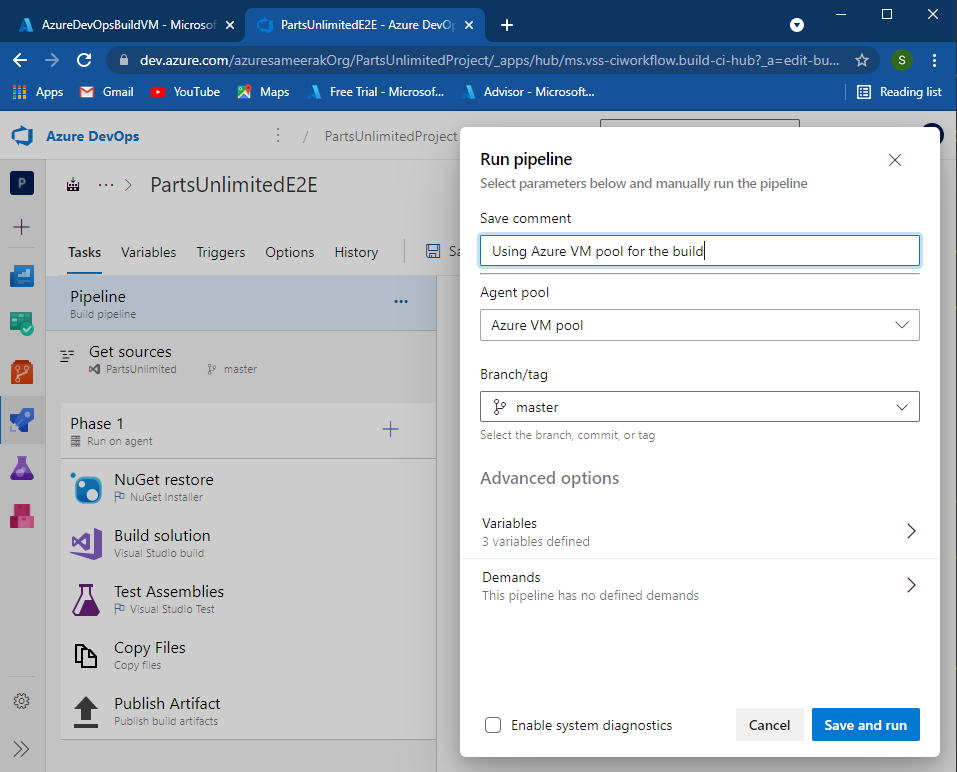The image size is (957, 772).
Task: Switch to the Tasks tab
Action: (84, 252)
